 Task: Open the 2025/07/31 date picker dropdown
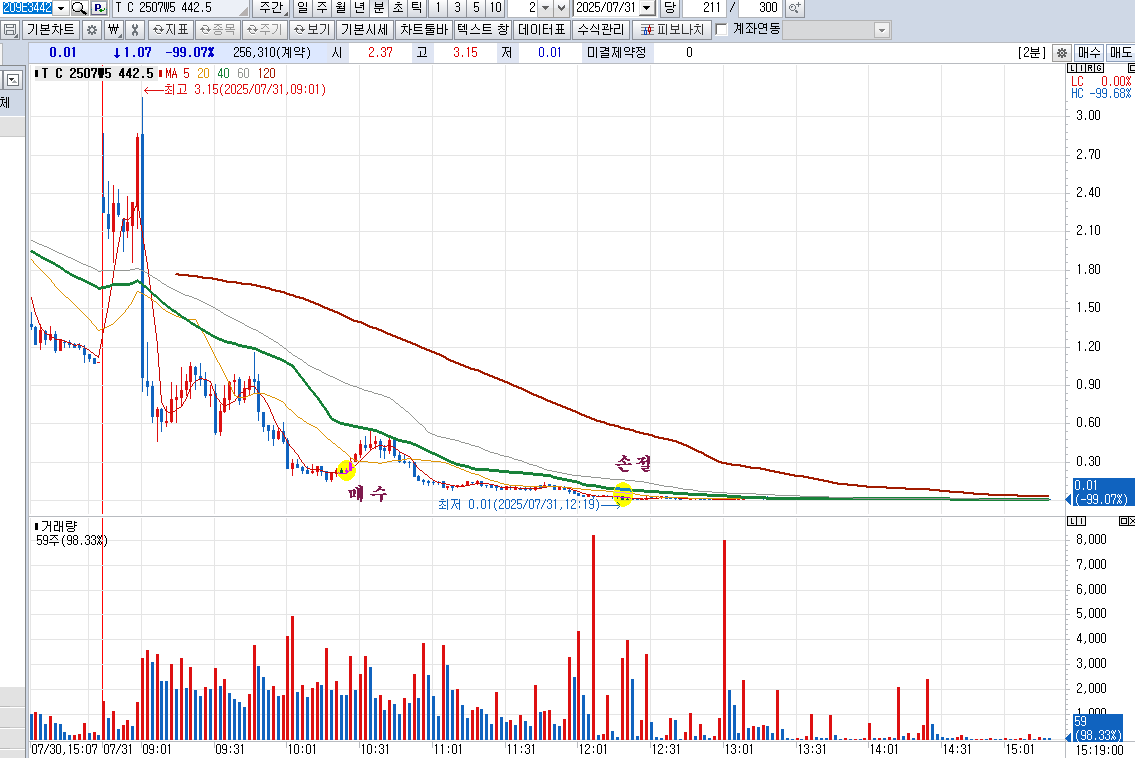tap(647, 8)
